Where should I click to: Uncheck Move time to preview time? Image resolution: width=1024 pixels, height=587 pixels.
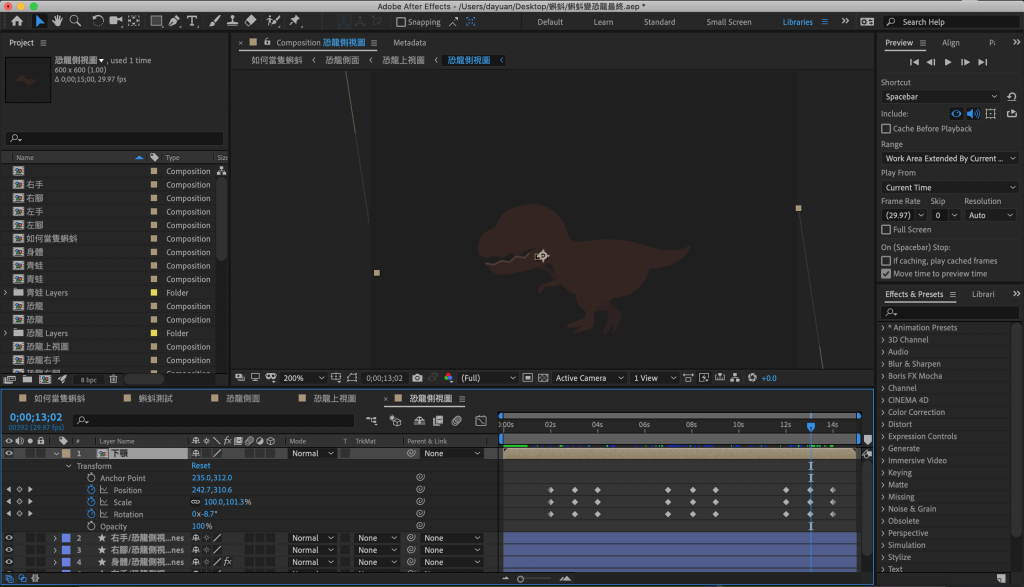886,273
